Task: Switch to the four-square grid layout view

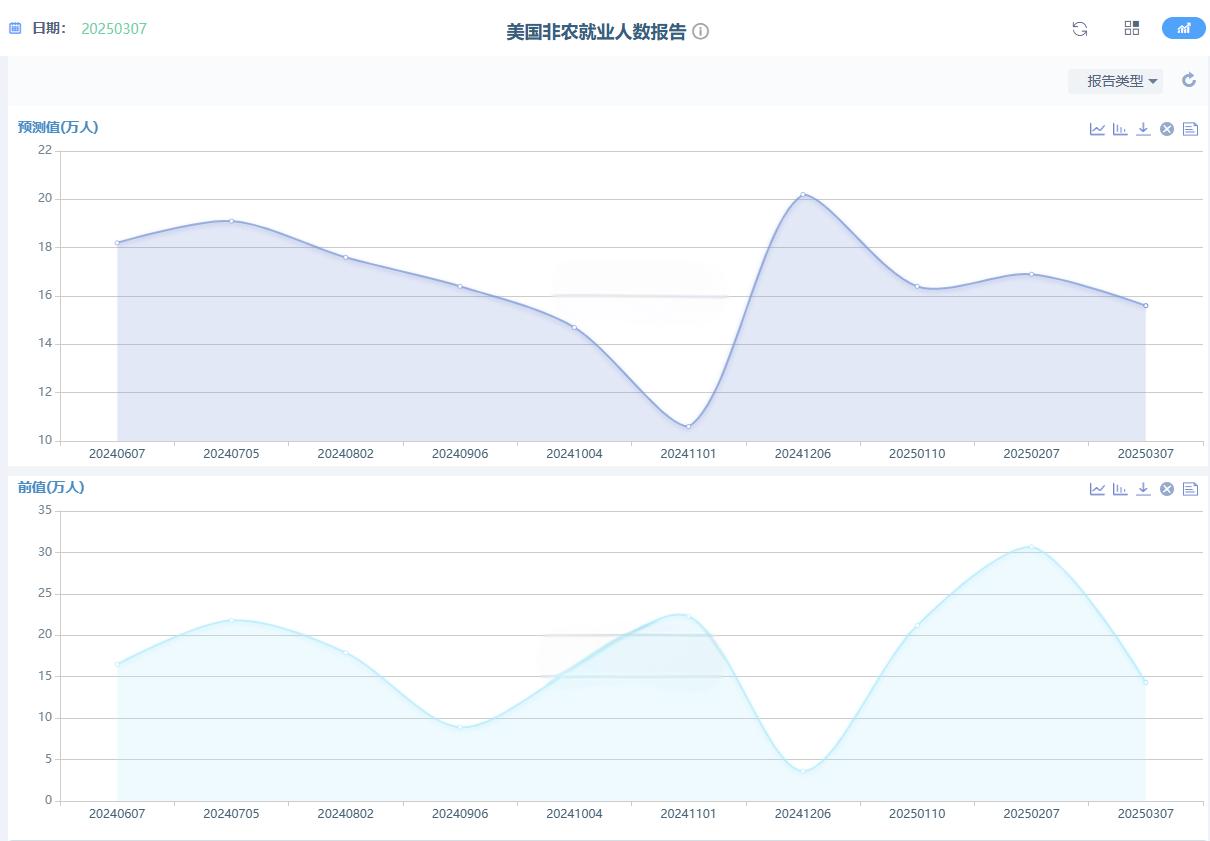Action: pos(1132,29)
